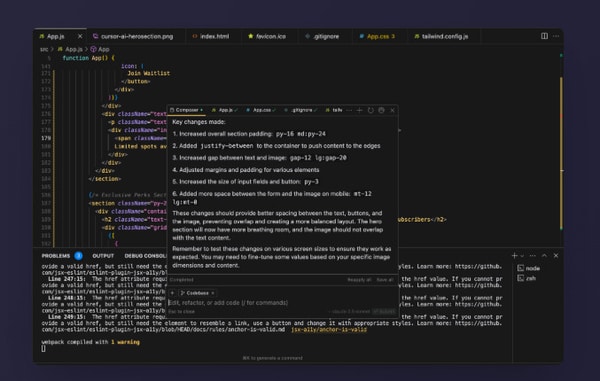Close the App.js editor tab
This screenshot has width=600, height=381.
(80, 36)
